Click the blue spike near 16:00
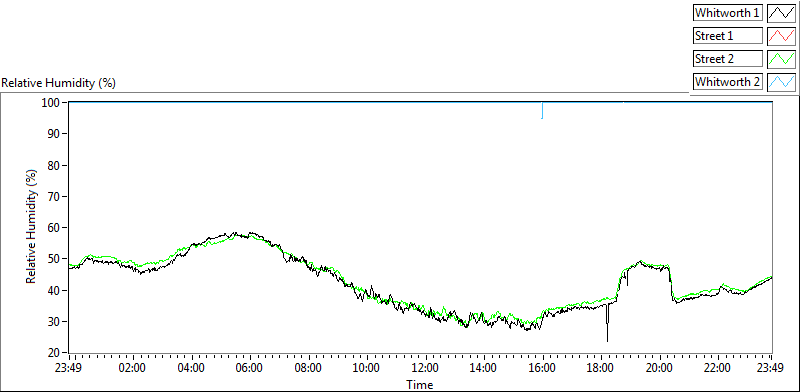The image size is (800, 392). [x=542, y=111]
